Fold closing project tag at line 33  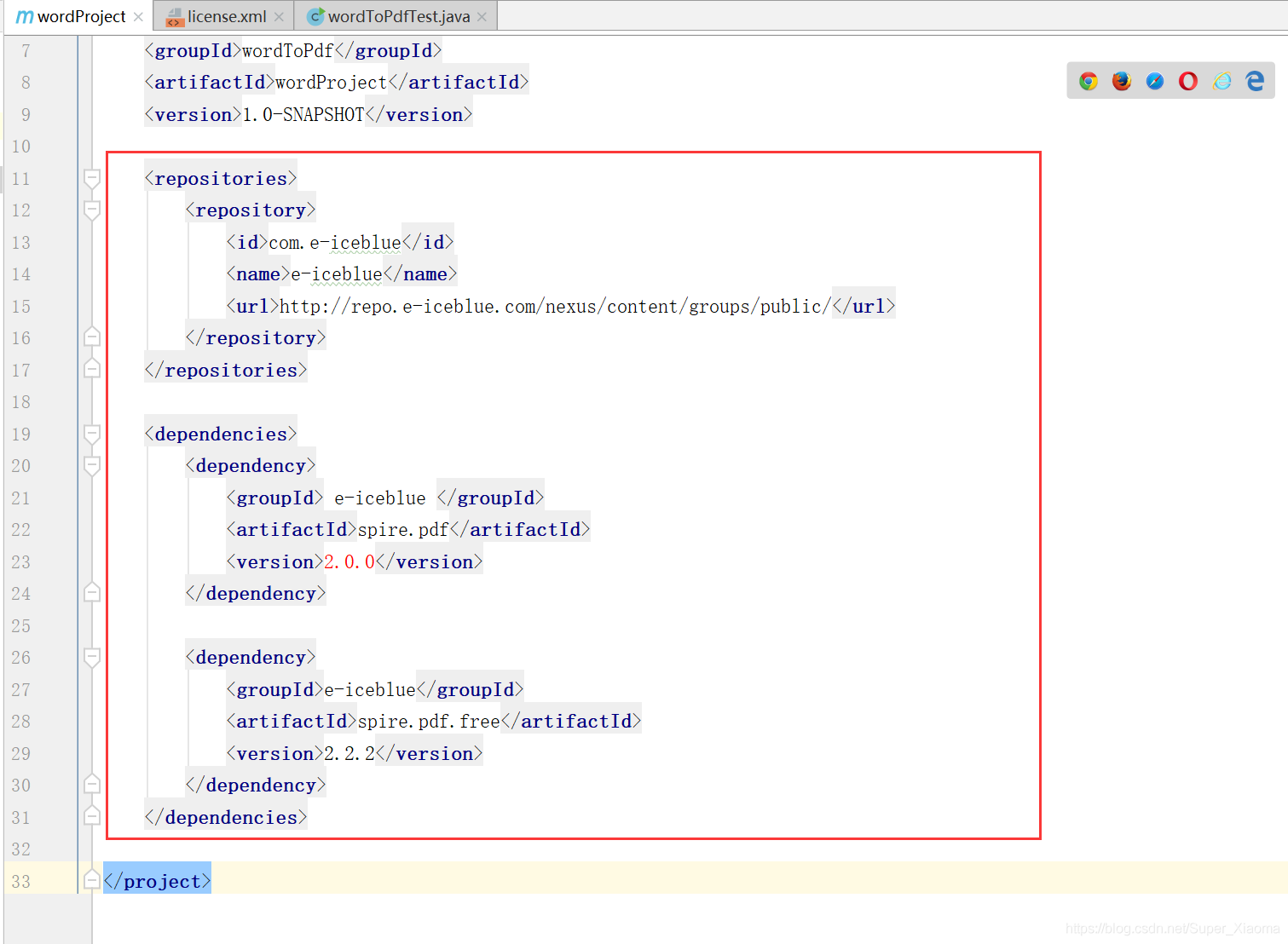92,880
